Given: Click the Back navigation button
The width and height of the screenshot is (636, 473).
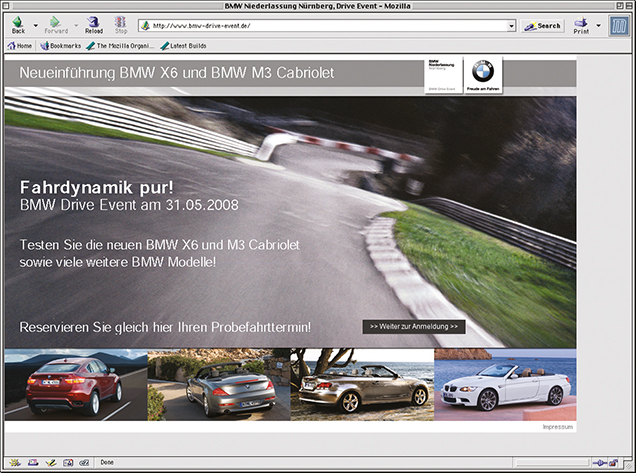Looking at the screenshot, I should tap(18, 24).
